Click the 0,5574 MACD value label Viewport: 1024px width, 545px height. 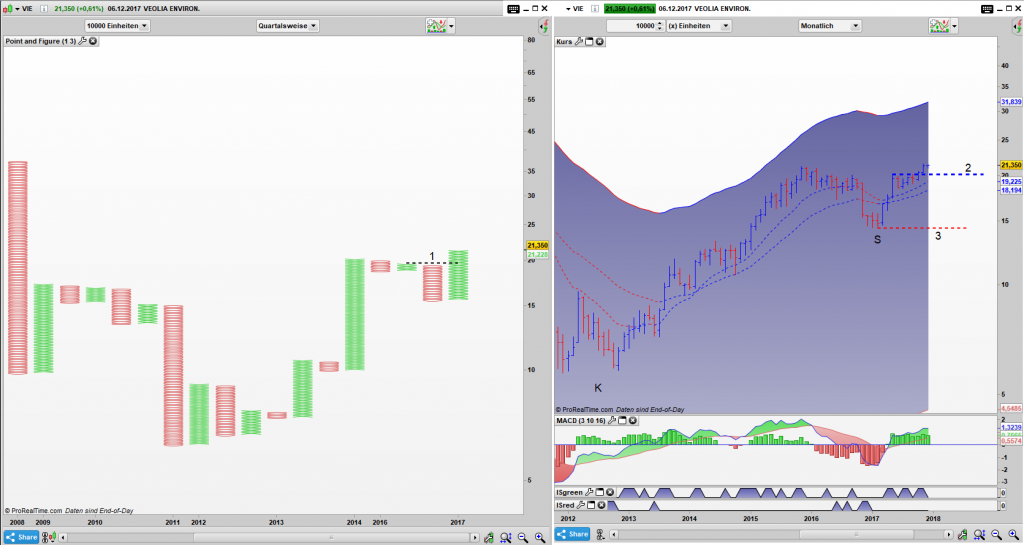pos(1011,441)
